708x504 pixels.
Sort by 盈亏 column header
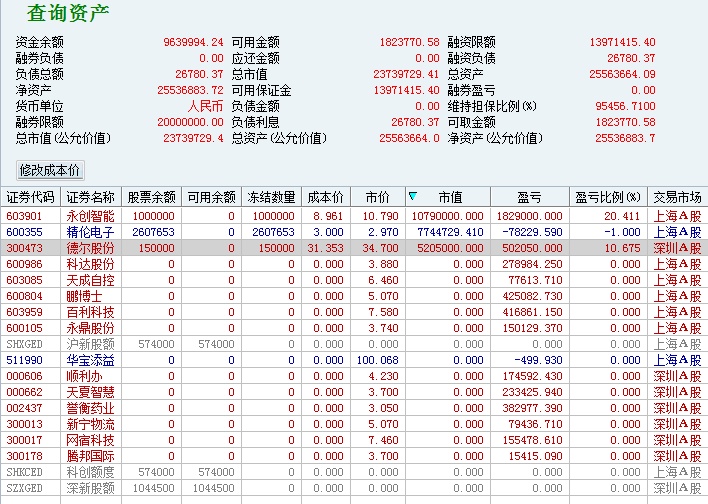pyautogui.click(x=530, y=197)
